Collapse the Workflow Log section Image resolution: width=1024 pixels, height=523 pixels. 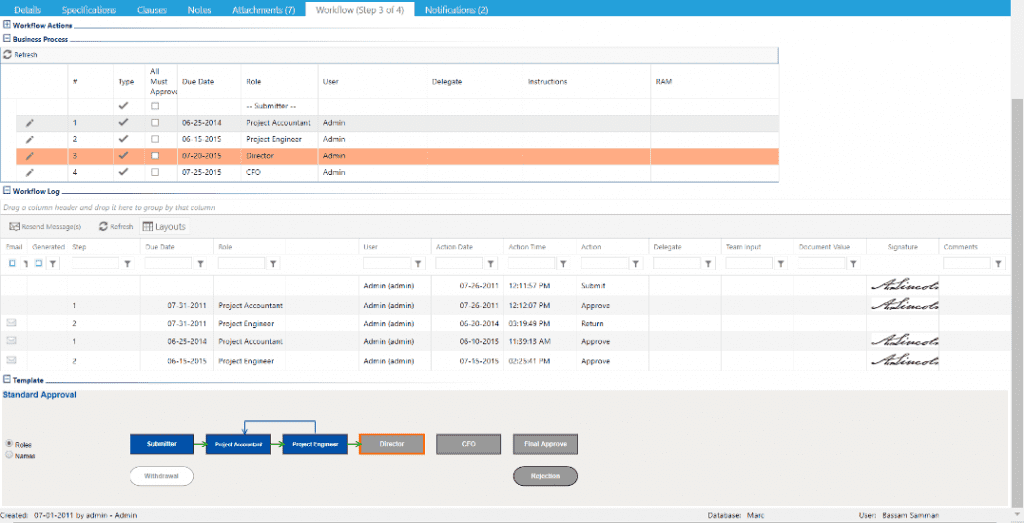[x=7, y=191]
